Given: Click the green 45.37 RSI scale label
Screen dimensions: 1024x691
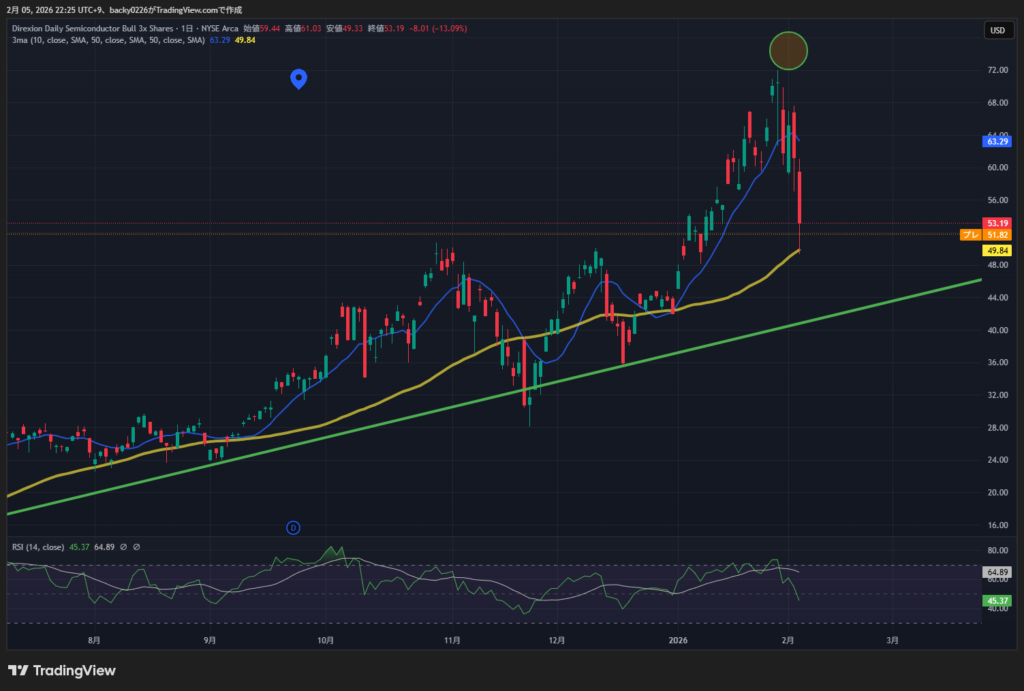Looking at the screenshot, I should point(997,600).
